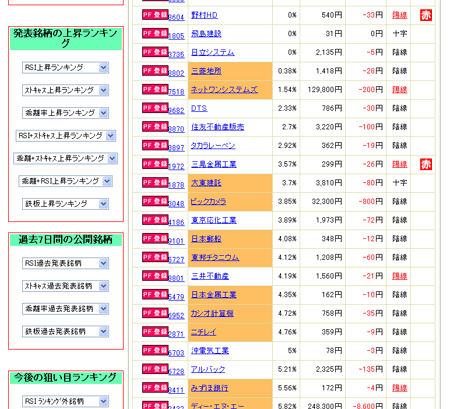Open the RSIランキング外銘柄 dropdown

click(x=65, y=401)
